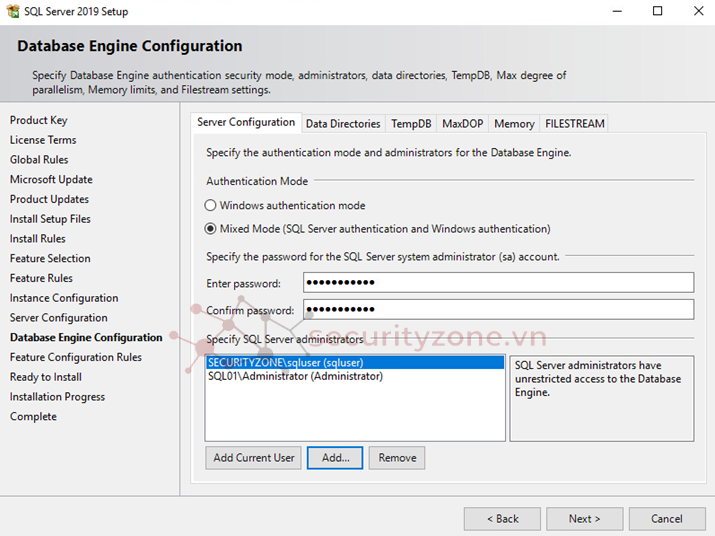Open the Memory tab
Screen dimensions: 715x536
[514, 124]
